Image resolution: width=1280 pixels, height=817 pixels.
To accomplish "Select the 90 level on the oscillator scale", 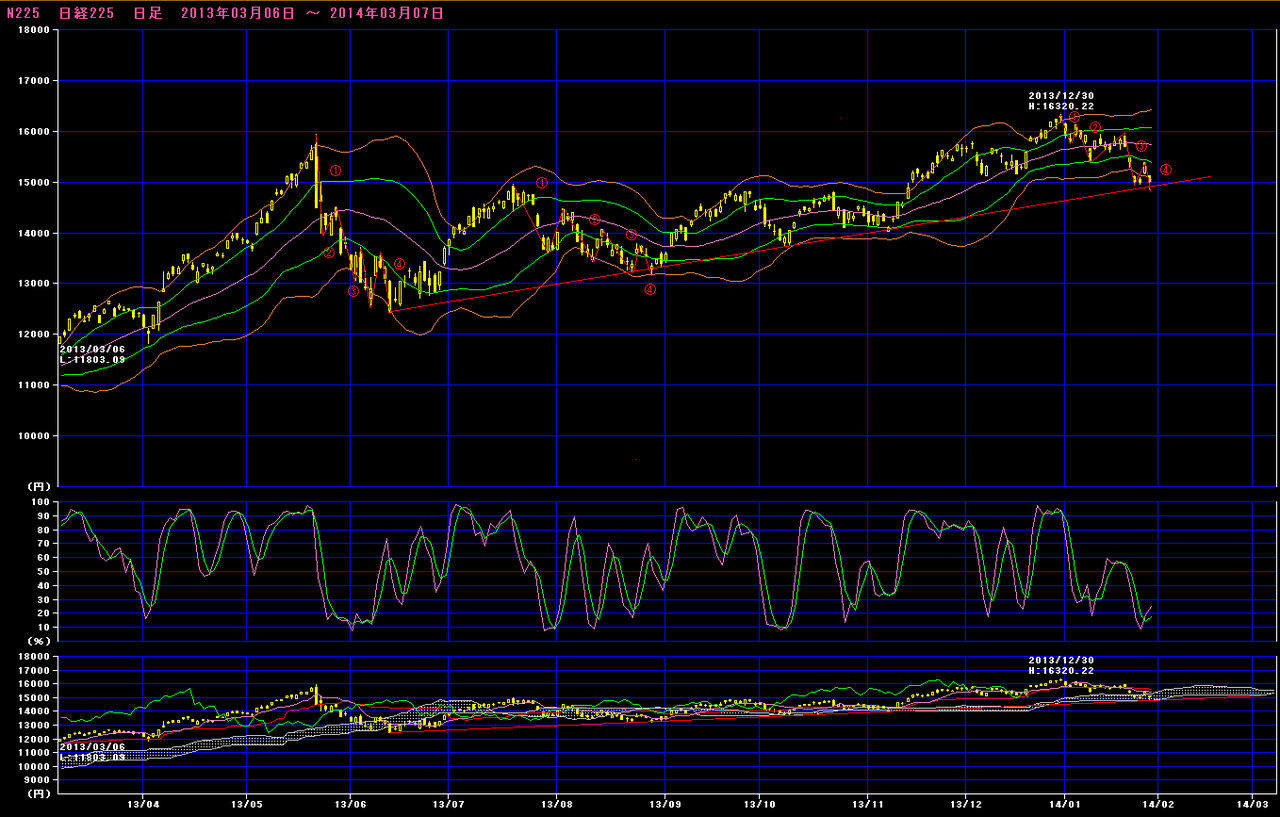I will point(43,516).
